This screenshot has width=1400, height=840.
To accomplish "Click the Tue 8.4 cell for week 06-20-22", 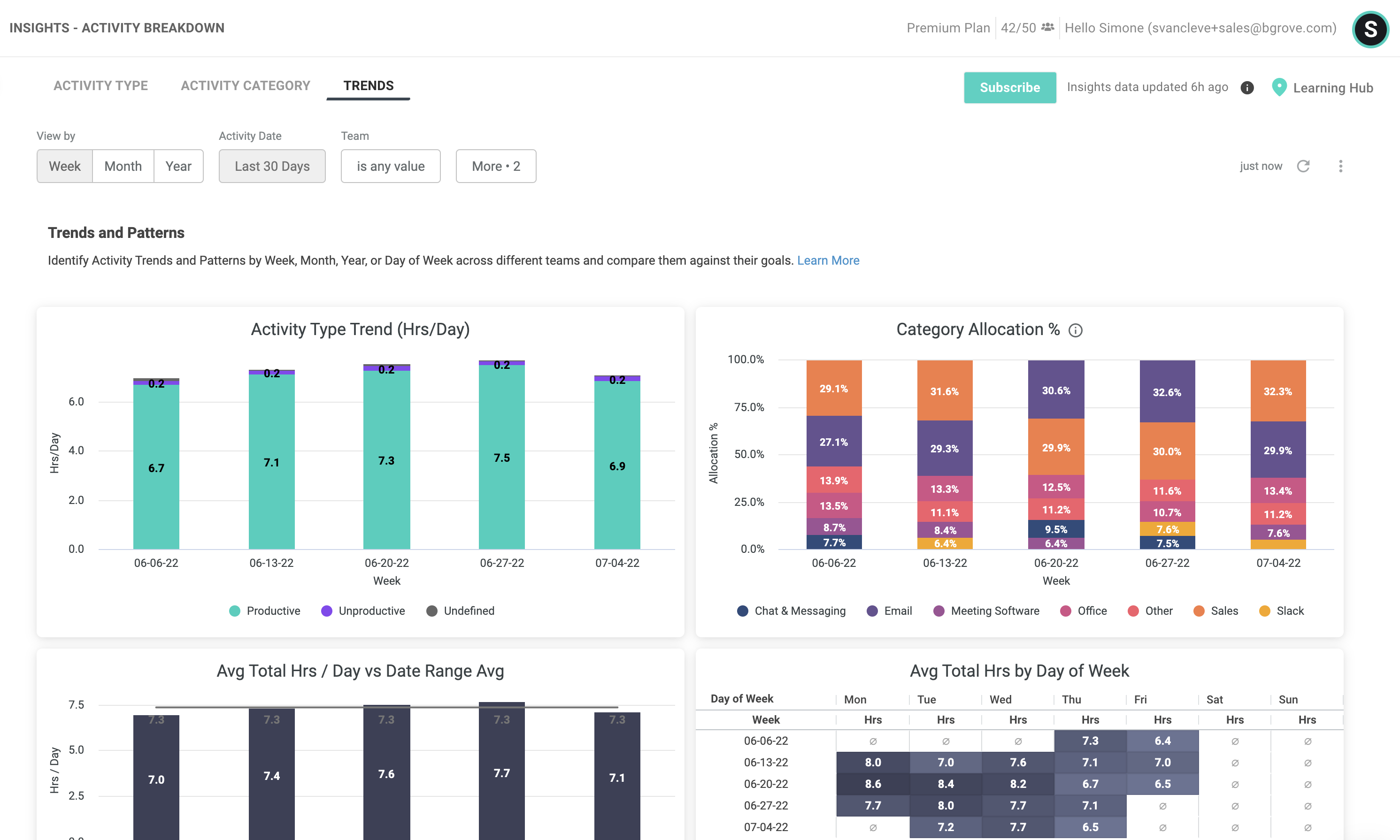I will tap(946, 784).
